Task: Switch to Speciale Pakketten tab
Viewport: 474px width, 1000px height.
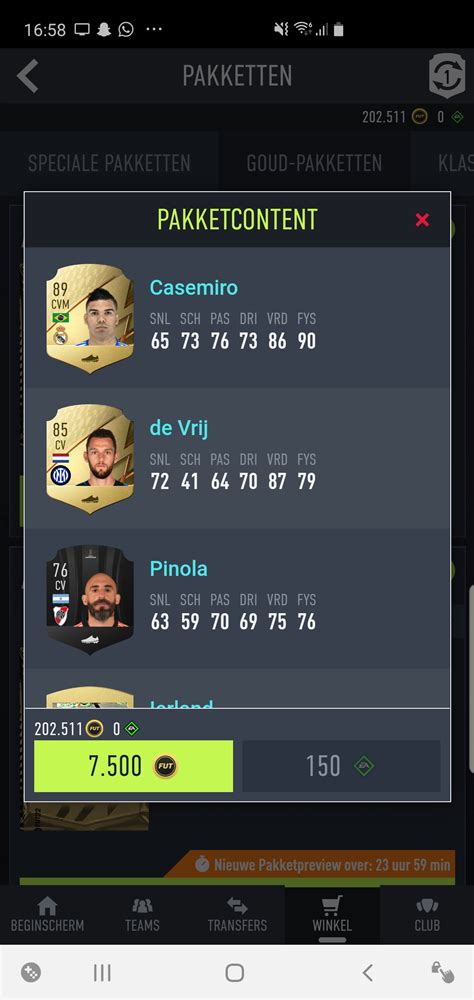Action: click(x=109, y=163)
